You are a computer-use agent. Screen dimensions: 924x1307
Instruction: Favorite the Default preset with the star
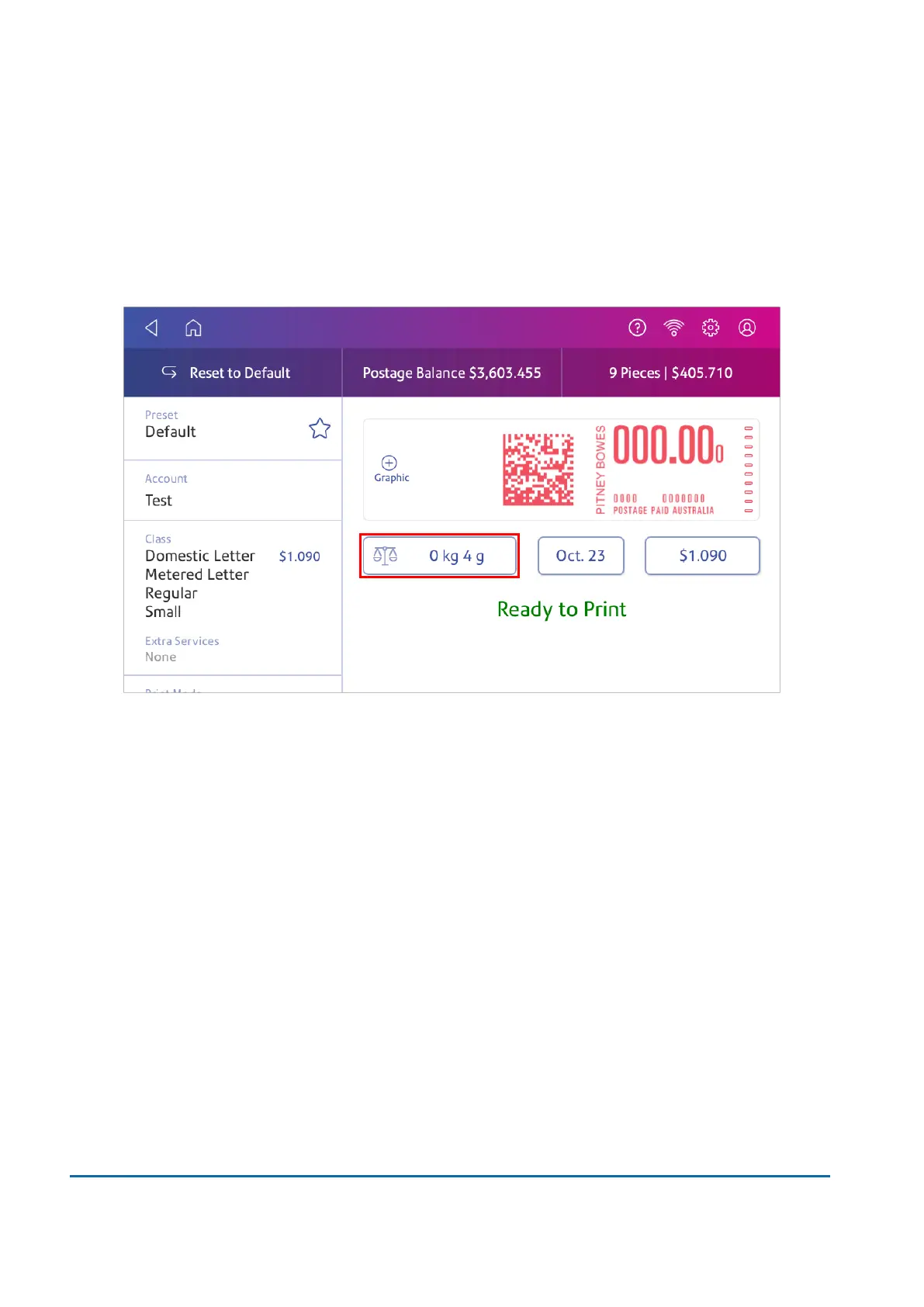pos(320,428)
